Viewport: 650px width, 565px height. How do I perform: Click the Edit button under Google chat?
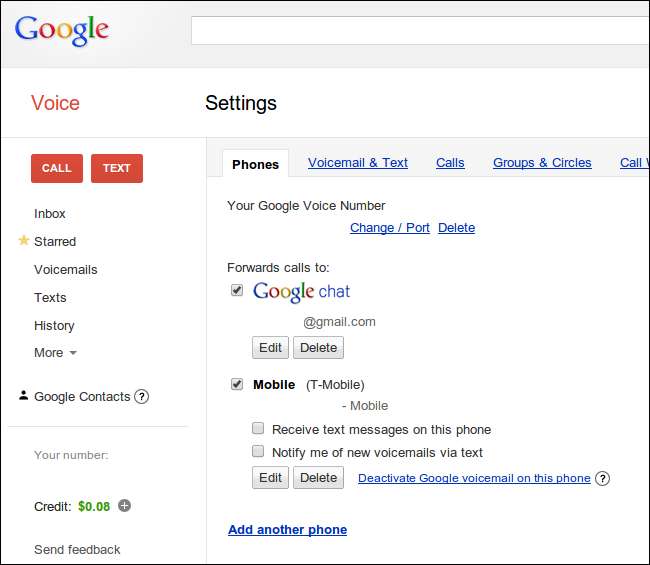pyautogui.click(x=270, y=347)
